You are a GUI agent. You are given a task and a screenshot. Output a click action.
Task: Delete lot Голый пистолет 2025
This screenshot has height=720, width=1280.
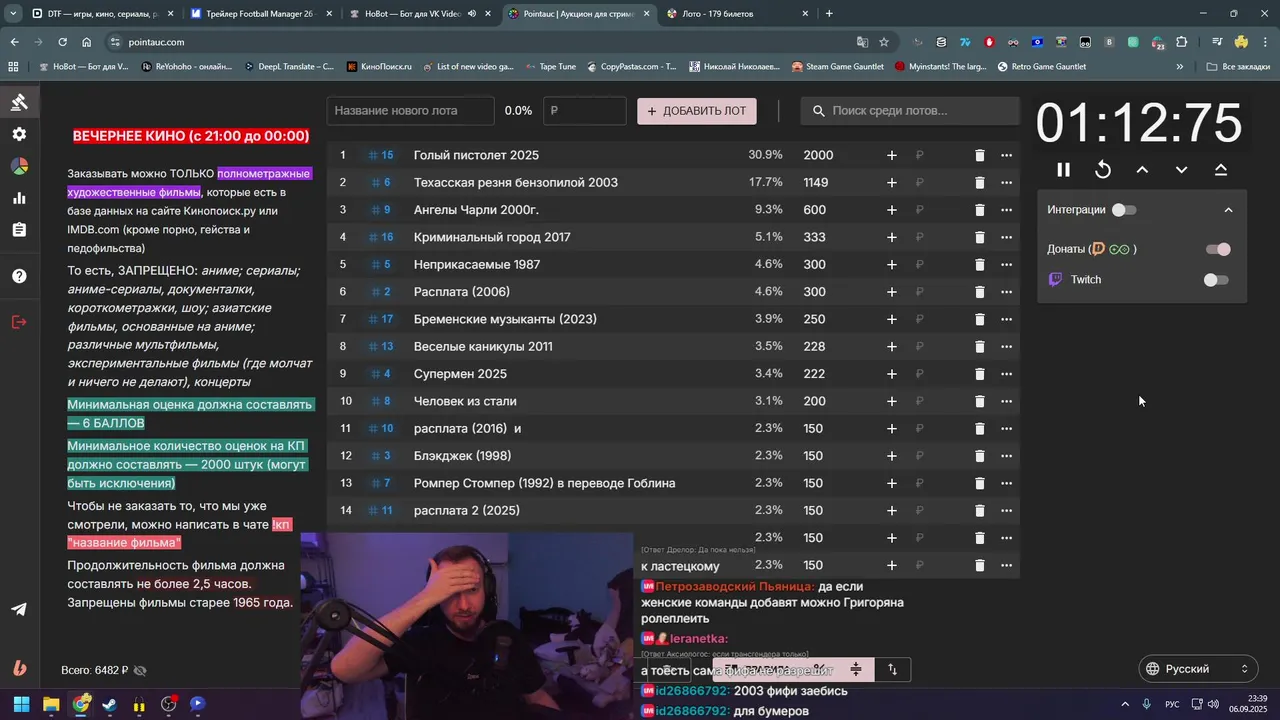979,155
